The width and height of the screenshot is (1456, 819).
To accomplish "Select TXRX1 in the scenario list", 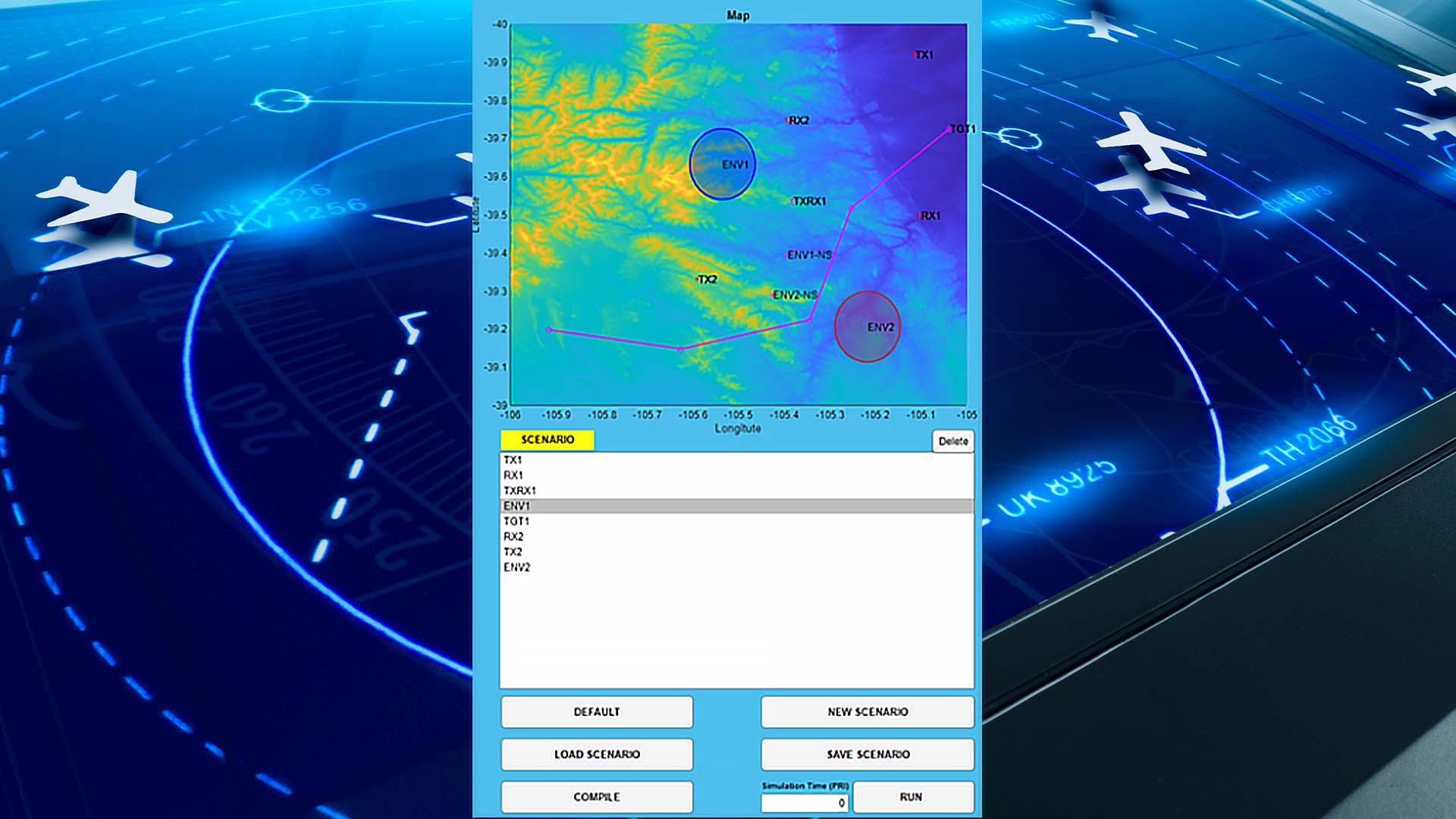I will (x=736, y=491).
